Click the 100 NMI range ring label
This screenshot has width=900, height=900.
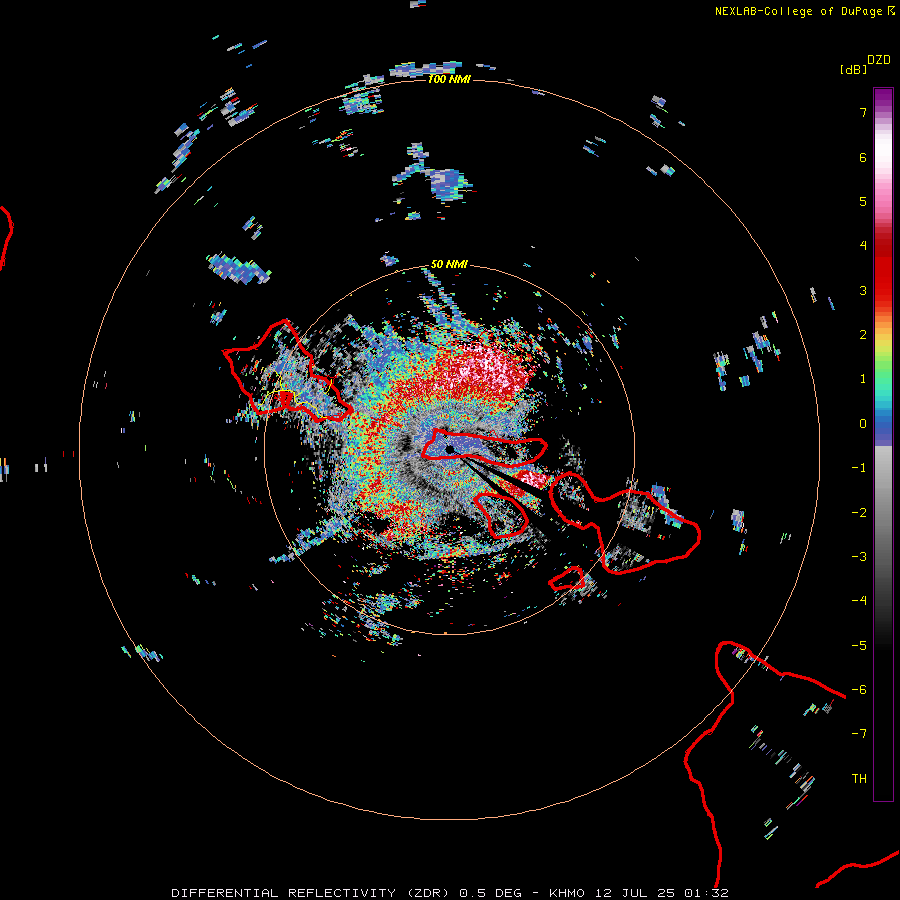(449, 79)
